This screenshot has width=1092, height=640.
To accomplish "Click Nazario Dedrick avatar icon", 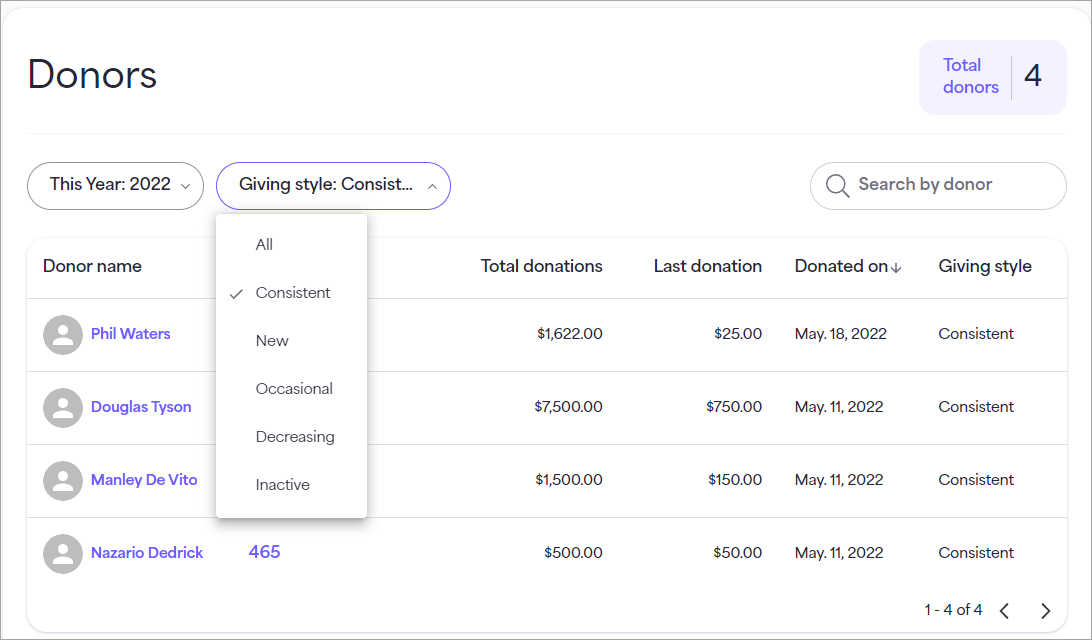I will coord(63,554).
